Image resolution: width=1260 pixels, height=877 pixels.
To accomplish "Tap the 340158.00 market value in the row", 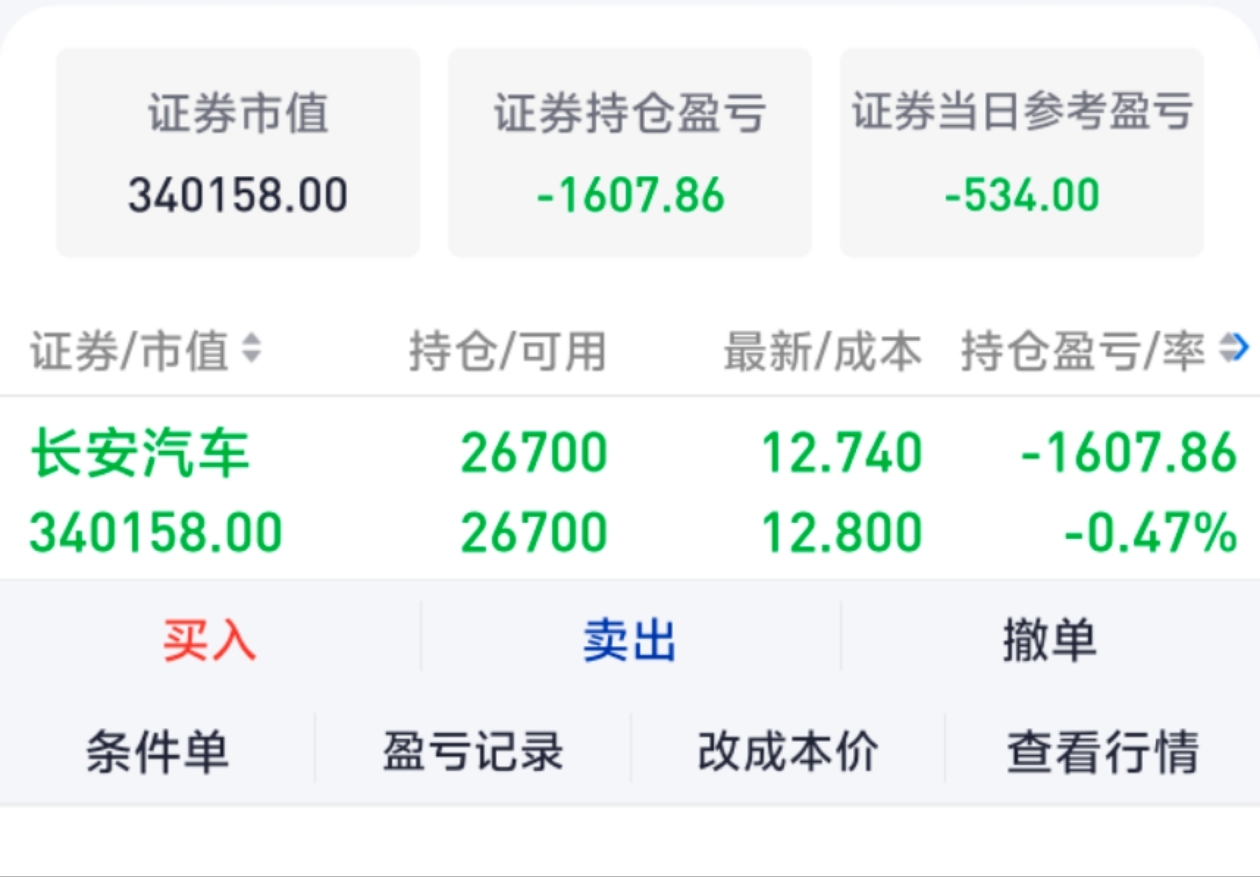I will (x=156, y=532).
